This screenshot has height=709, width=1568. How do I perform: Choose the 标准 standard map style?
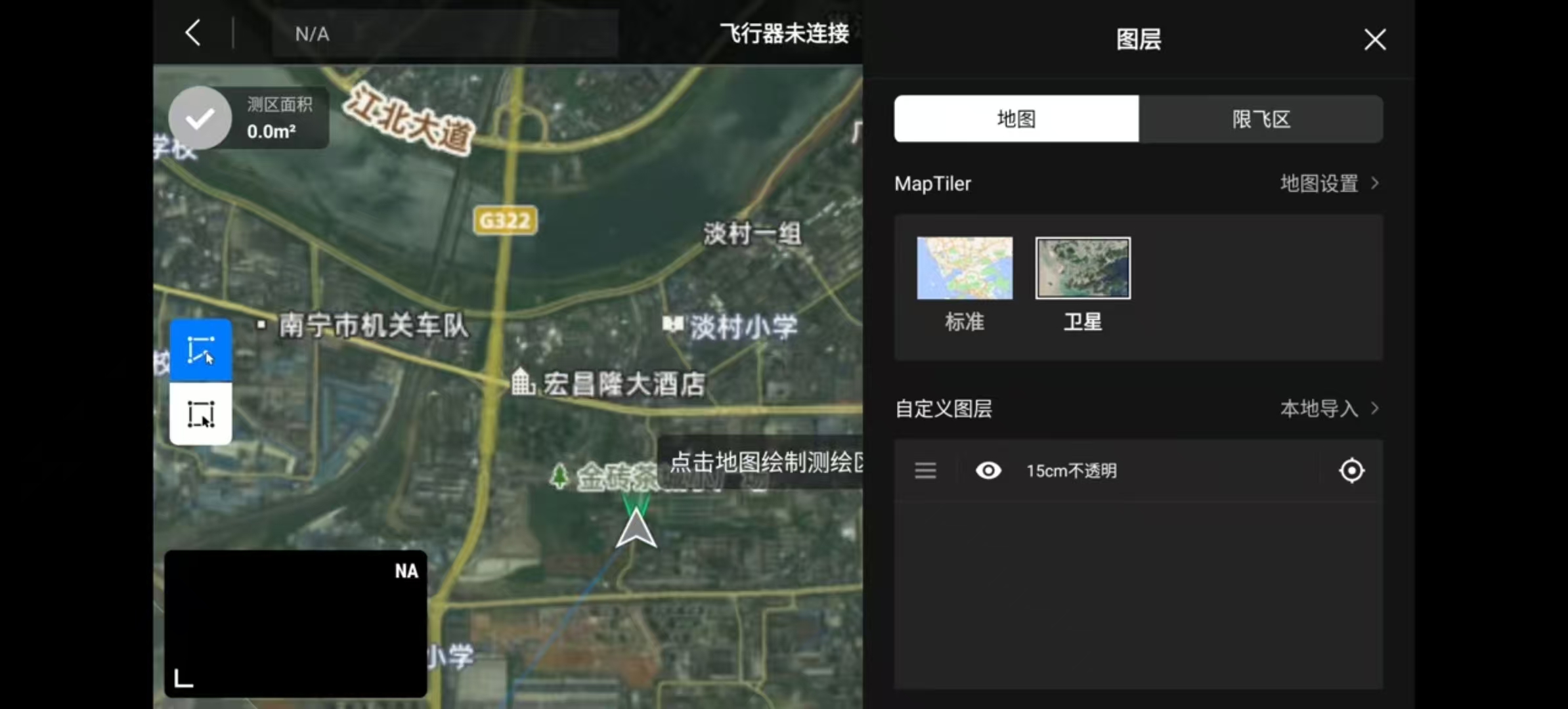click(965, 268)
